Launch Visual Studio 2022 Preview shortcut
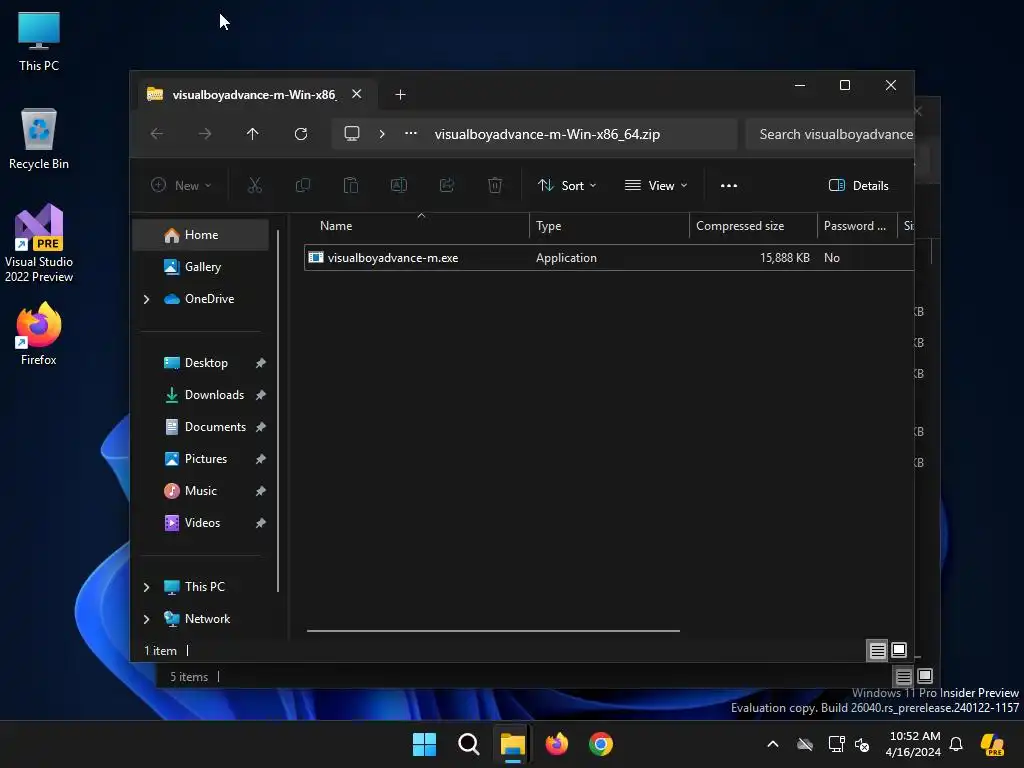The height and width of the screenshot is (768, 1024). [x=39, y=243]
